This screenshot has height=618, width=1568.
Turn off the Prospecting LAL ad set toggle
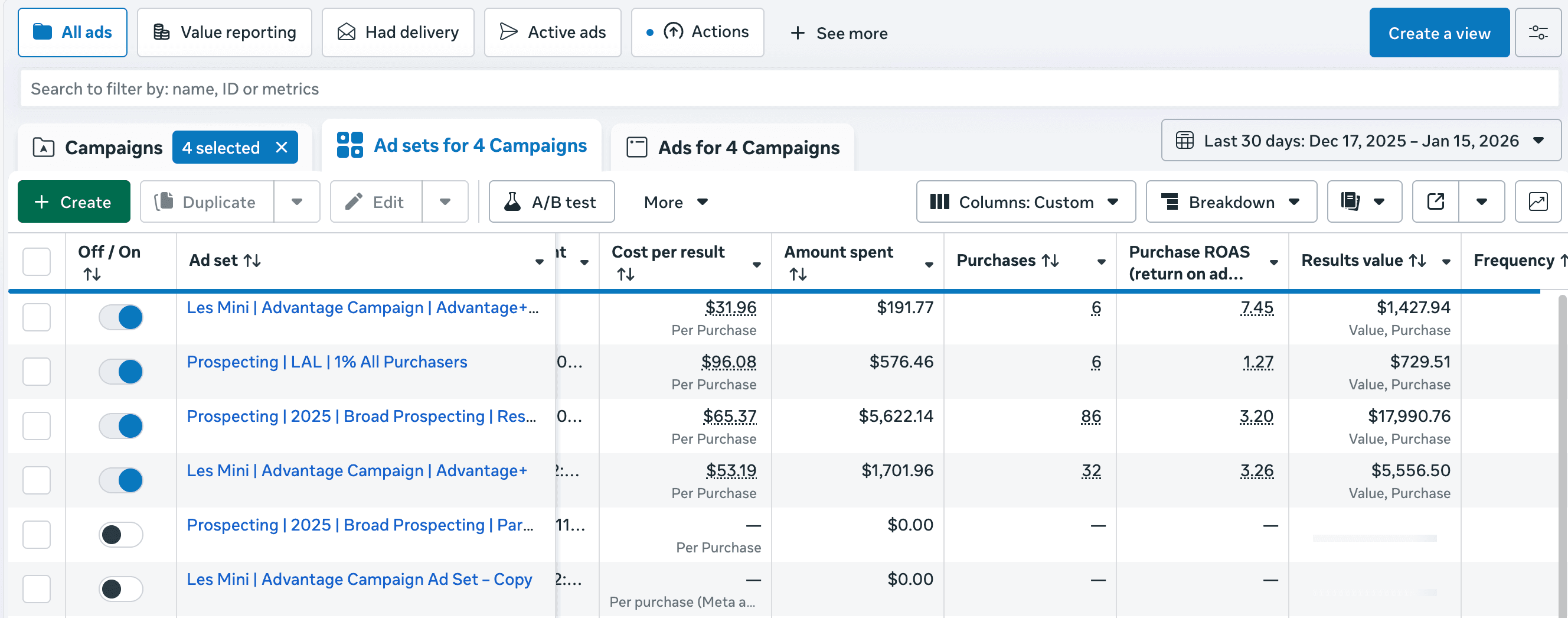[x=121, y=371]
